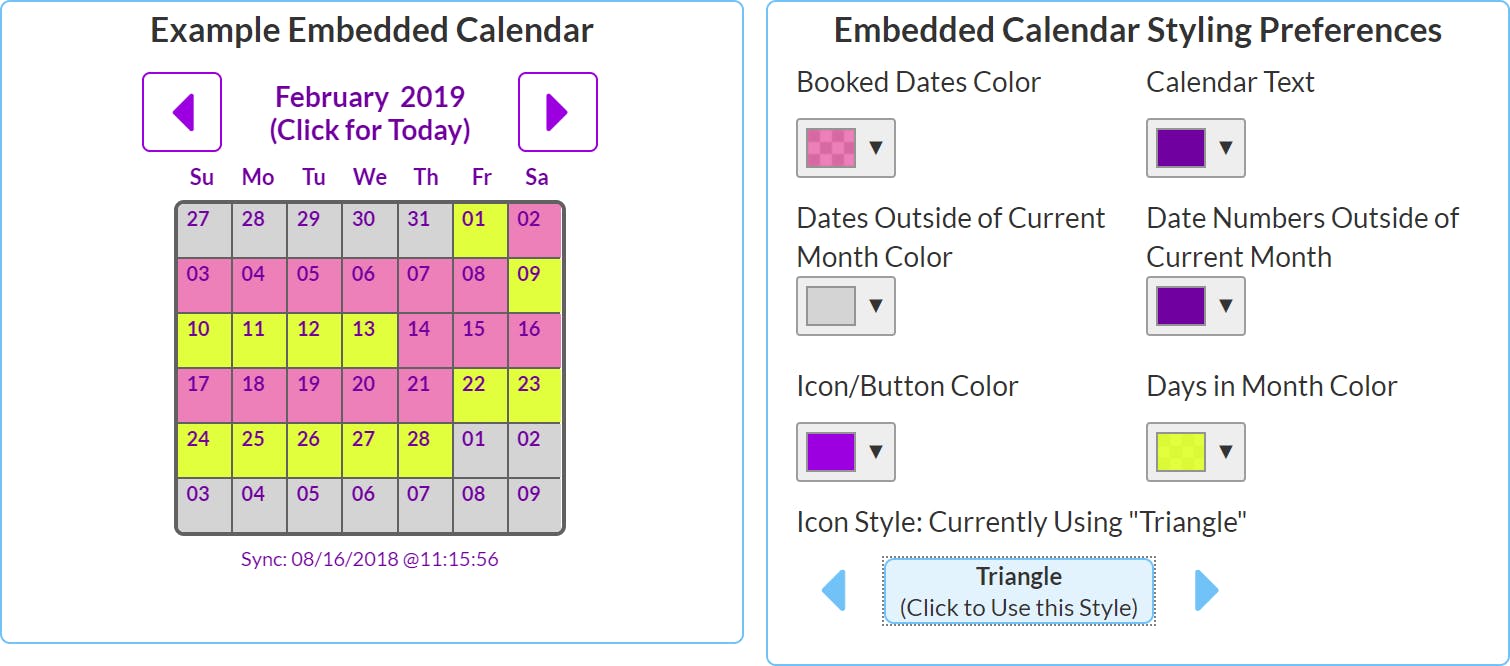Click the available date February 17

click(x=201, y=394)
